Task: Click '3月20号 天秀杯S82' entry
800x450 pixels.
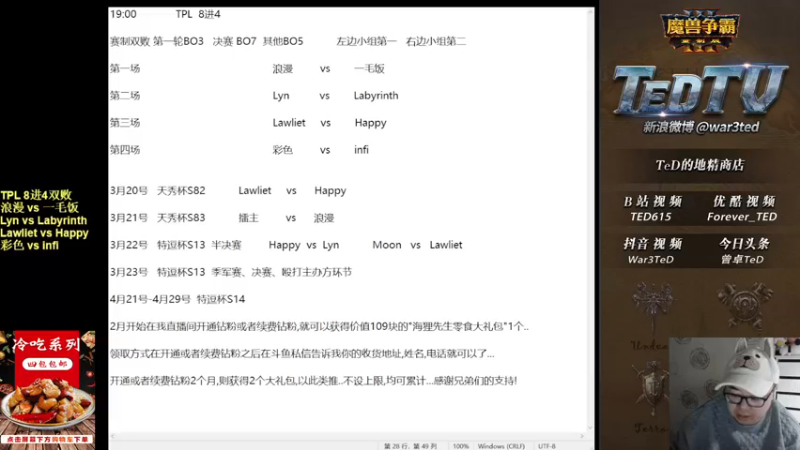Action: [x=158, y=190]
